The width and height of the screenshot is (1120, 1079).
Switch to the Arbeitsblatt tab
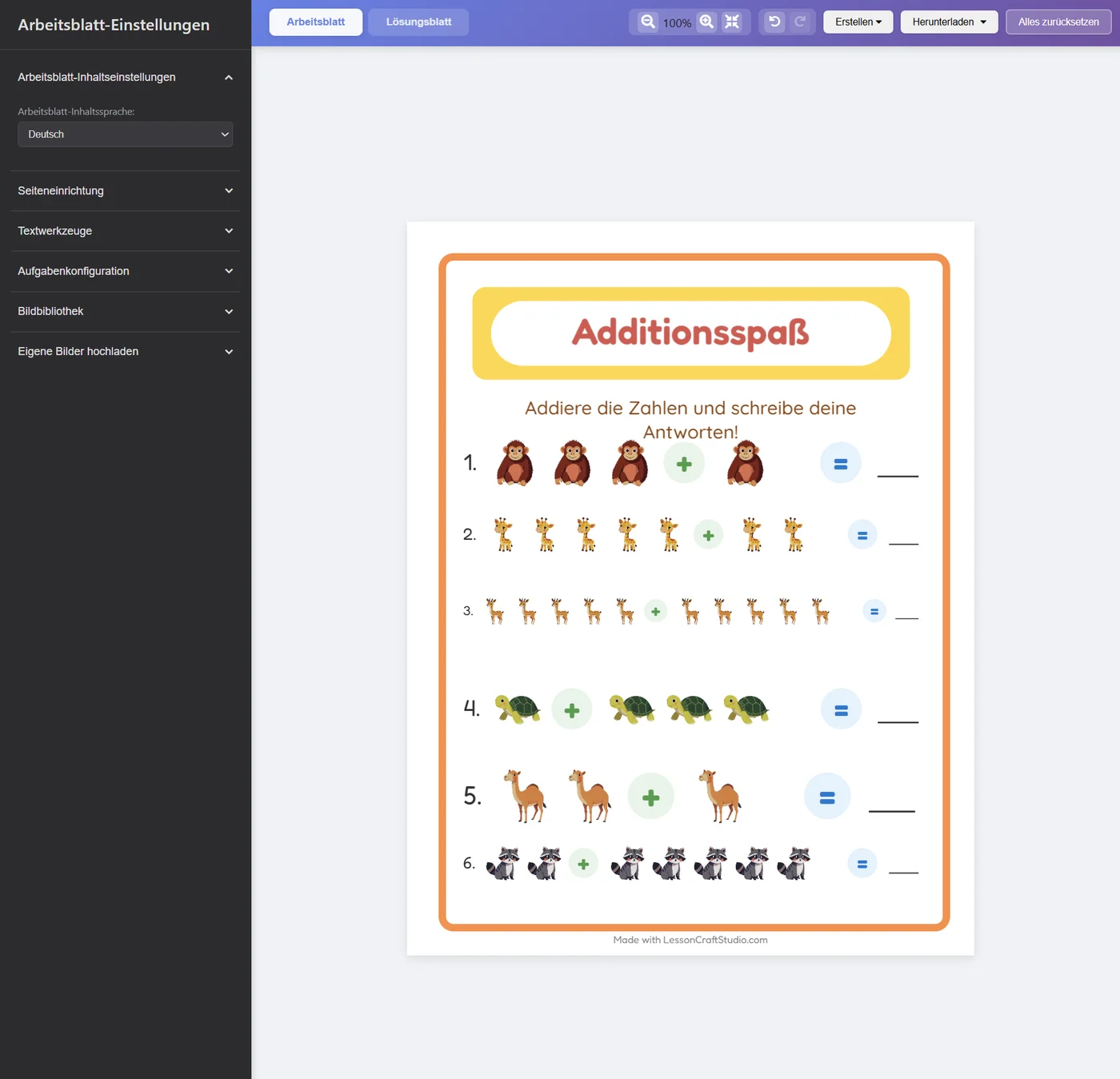coord(316,22)
